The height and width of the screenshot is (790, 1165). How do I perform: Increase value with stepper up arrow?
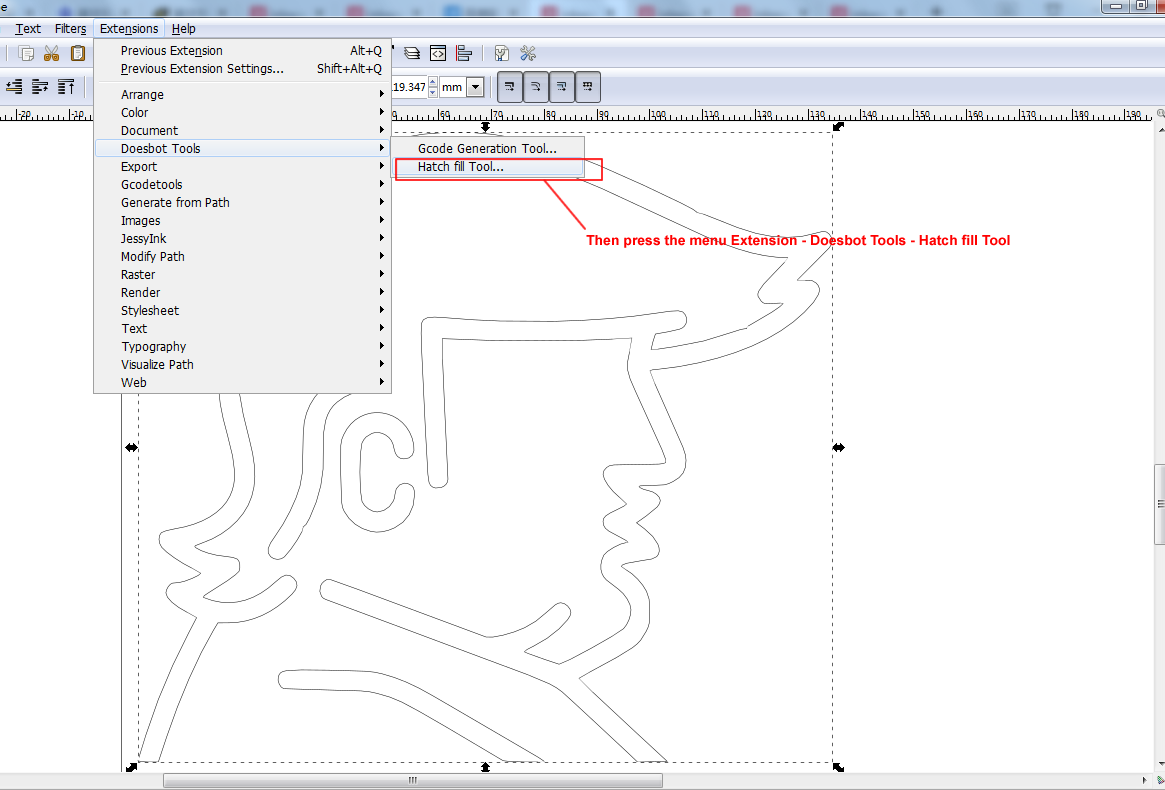click(433, 82)
